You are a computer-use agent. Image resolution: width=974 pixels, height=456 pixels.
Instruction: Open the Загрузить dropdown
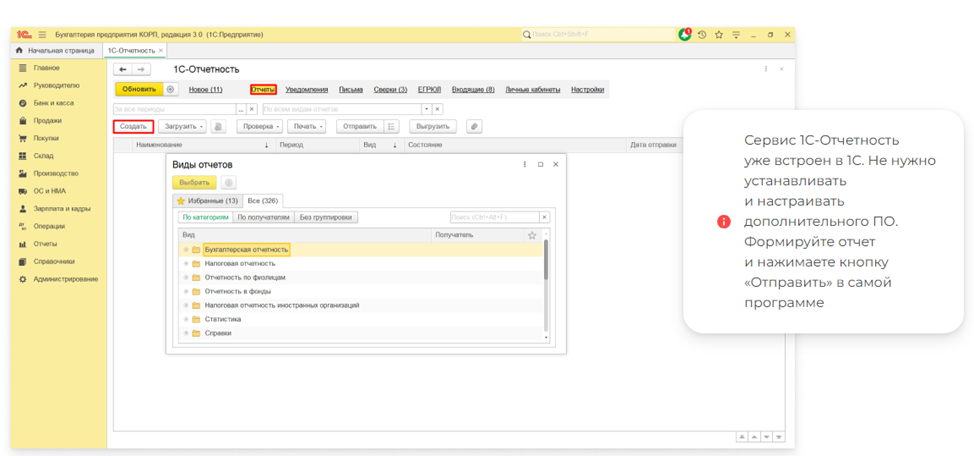coord(182,126)
